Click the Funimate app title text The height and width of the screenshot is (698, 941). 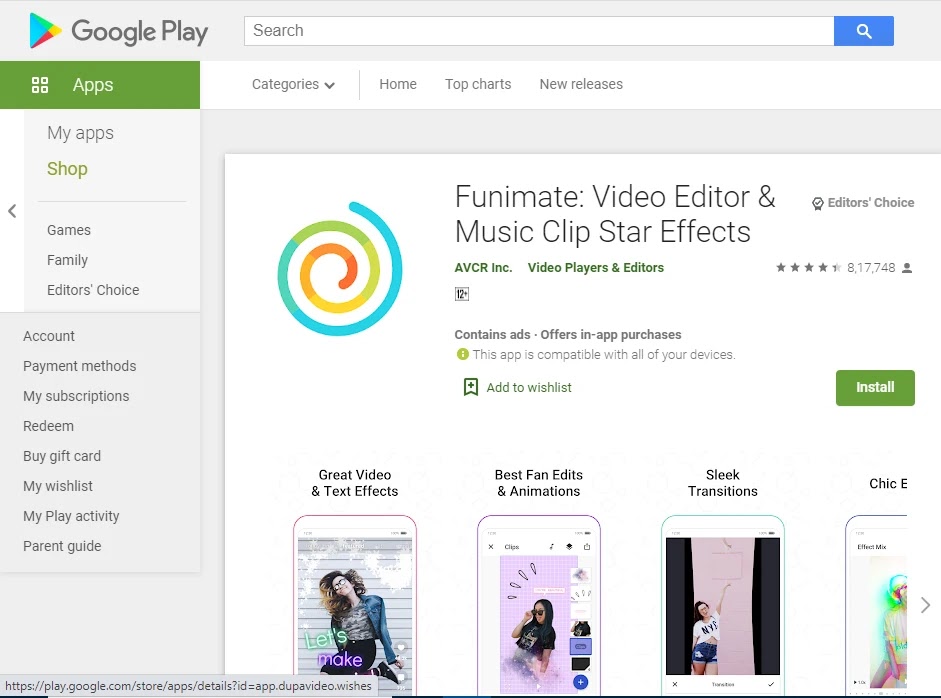(615, 214)
